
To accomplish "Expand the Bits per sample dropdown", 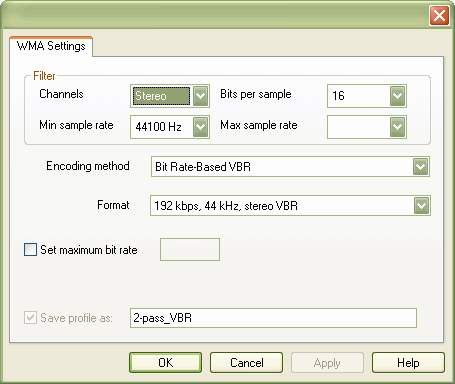I will [x=398, y=96].
